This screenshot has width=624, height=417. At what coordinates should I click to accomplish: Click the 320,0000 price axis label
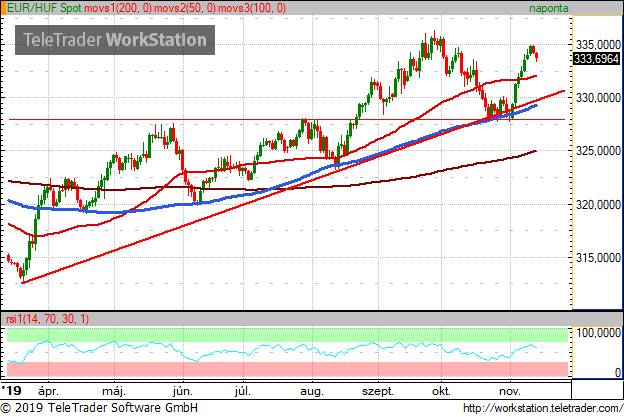pos(598,205)
